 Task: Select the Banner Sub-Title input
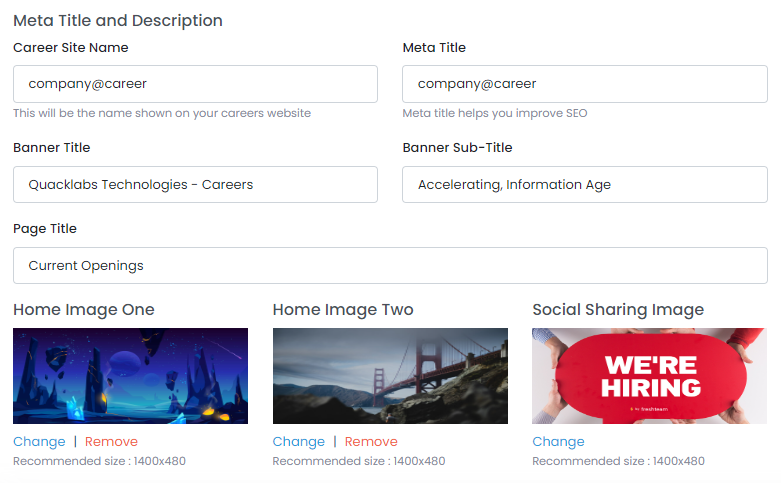[584, 184]
